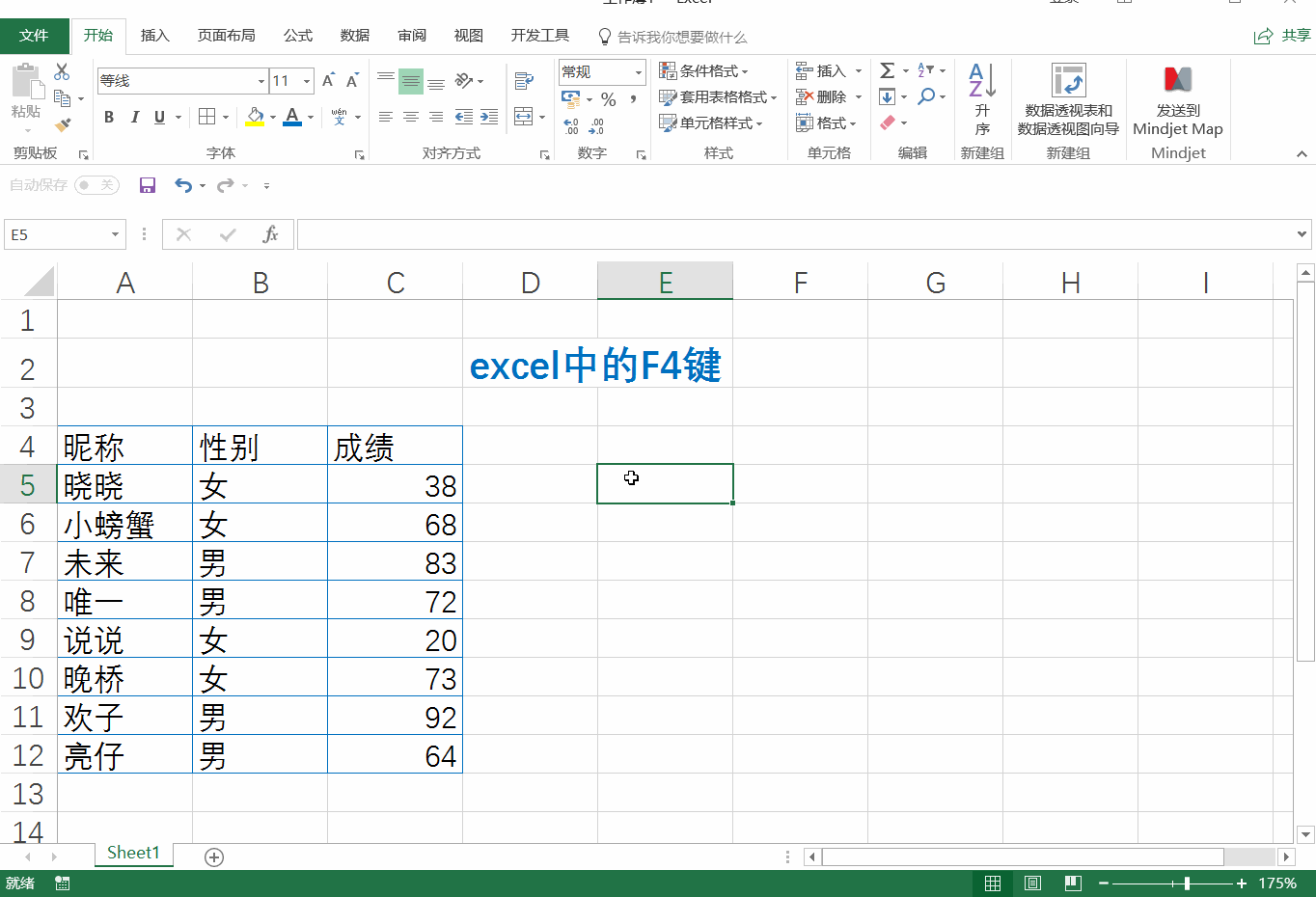Increase font size with the larger A icon
Viewport: 1316px width, 897px height.
pyautogui.click(x=328, y=80)
